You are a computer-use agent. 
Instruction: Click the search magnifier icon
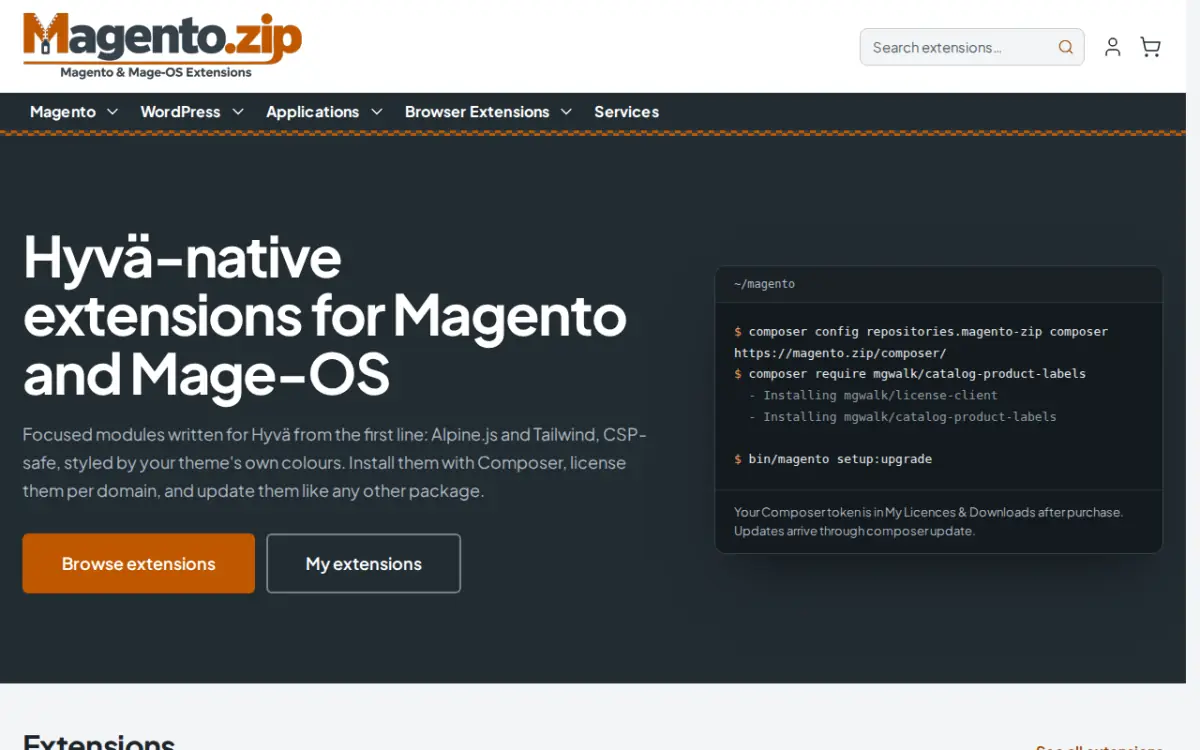click(1066, 47)
